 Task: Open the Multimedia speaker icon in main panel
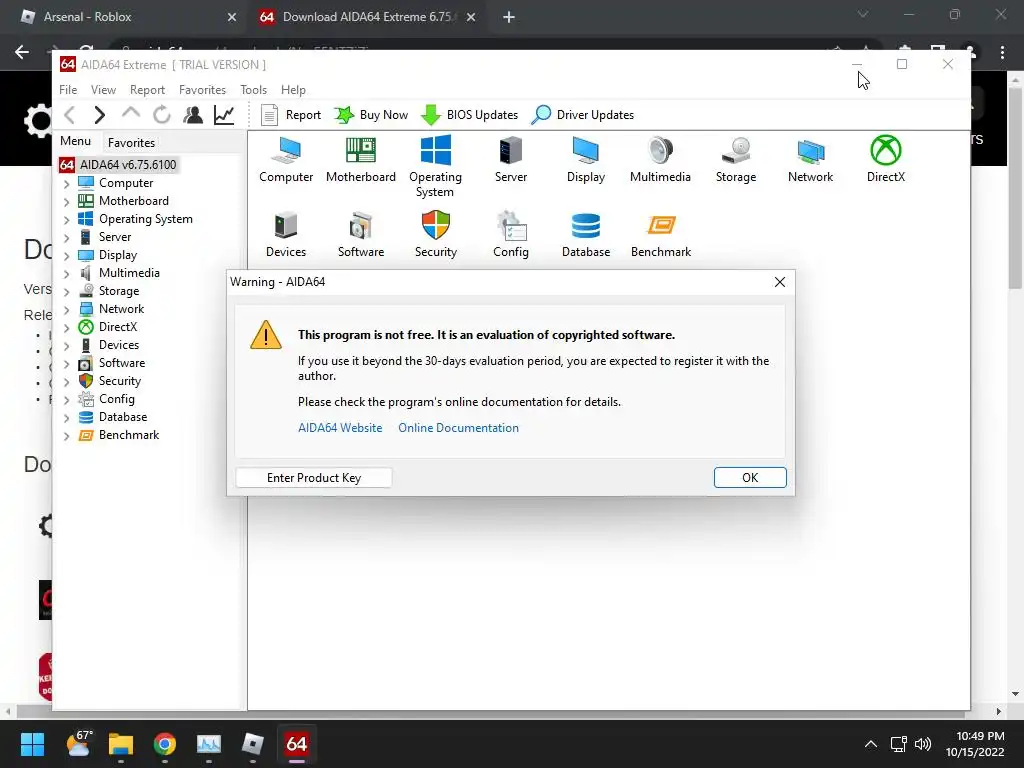[660, 159]
